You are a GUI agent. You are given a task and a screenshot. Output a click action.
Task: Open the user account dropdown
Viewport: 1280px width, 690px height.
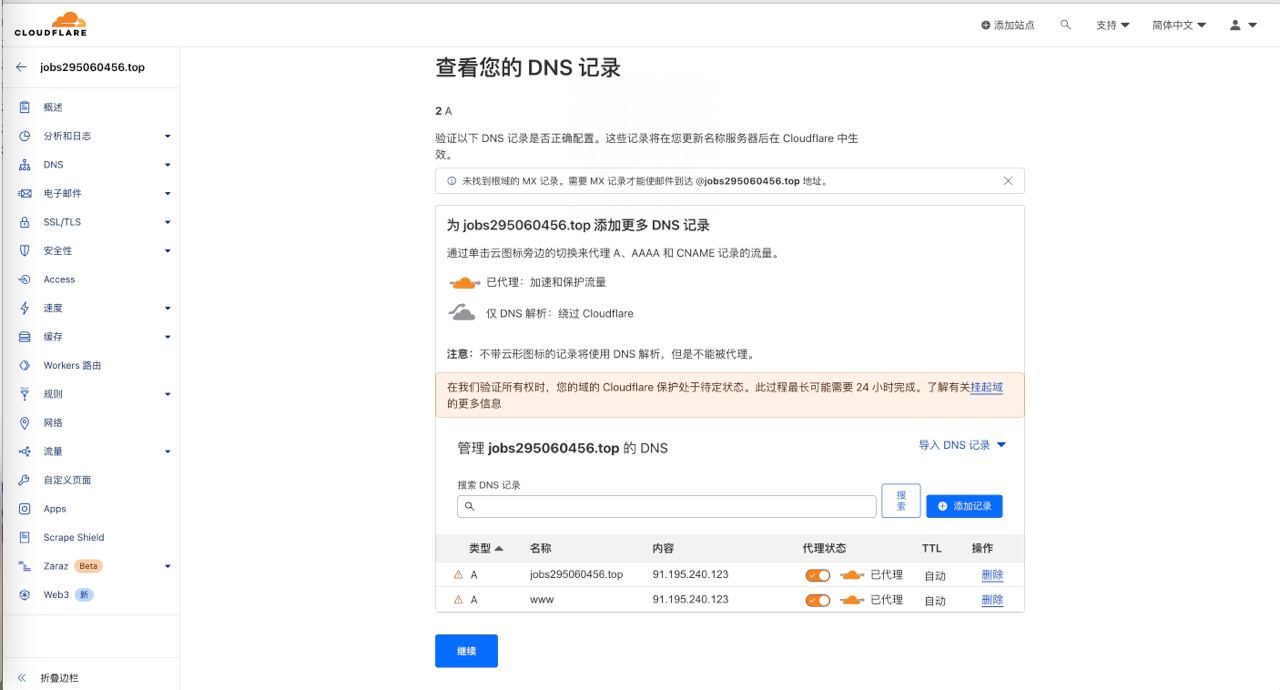pyautogui.click(x=1243, y=25)
